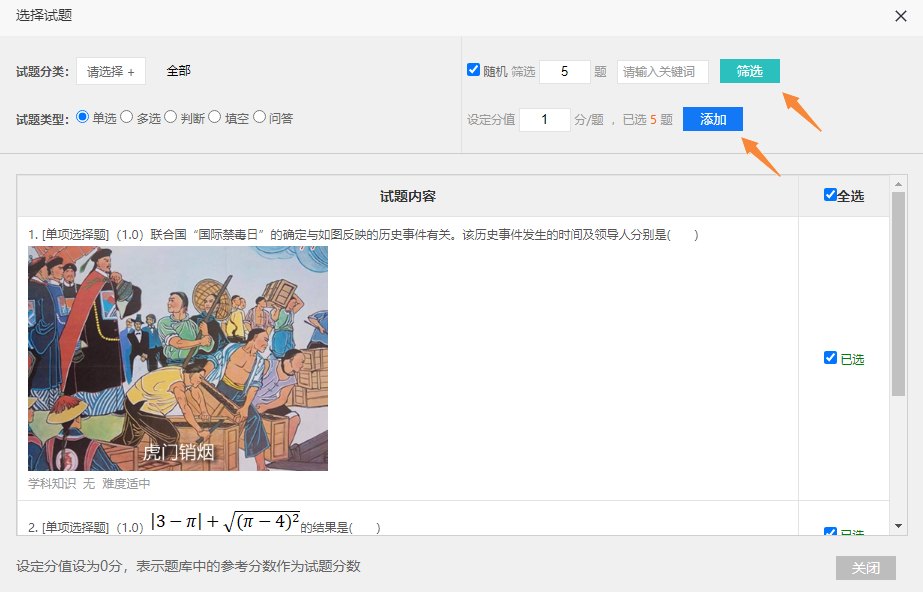Select the 单选 question type

click(x=82, y=117)
